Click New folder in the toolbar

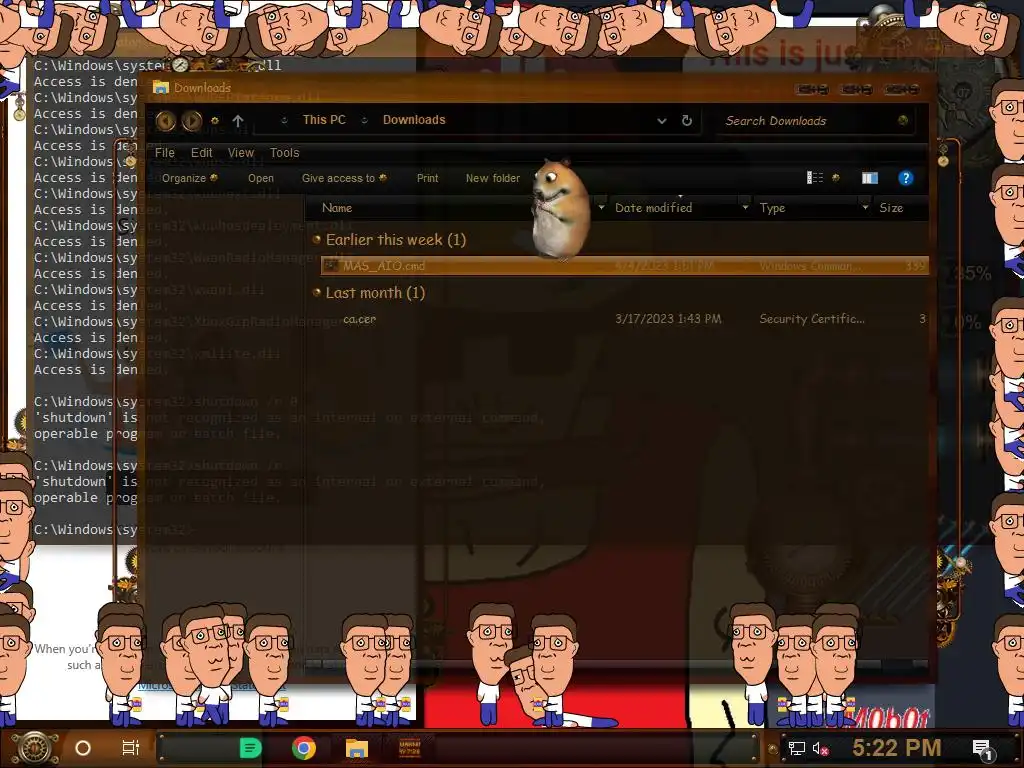pyautogui.click(x=492, y=178)
